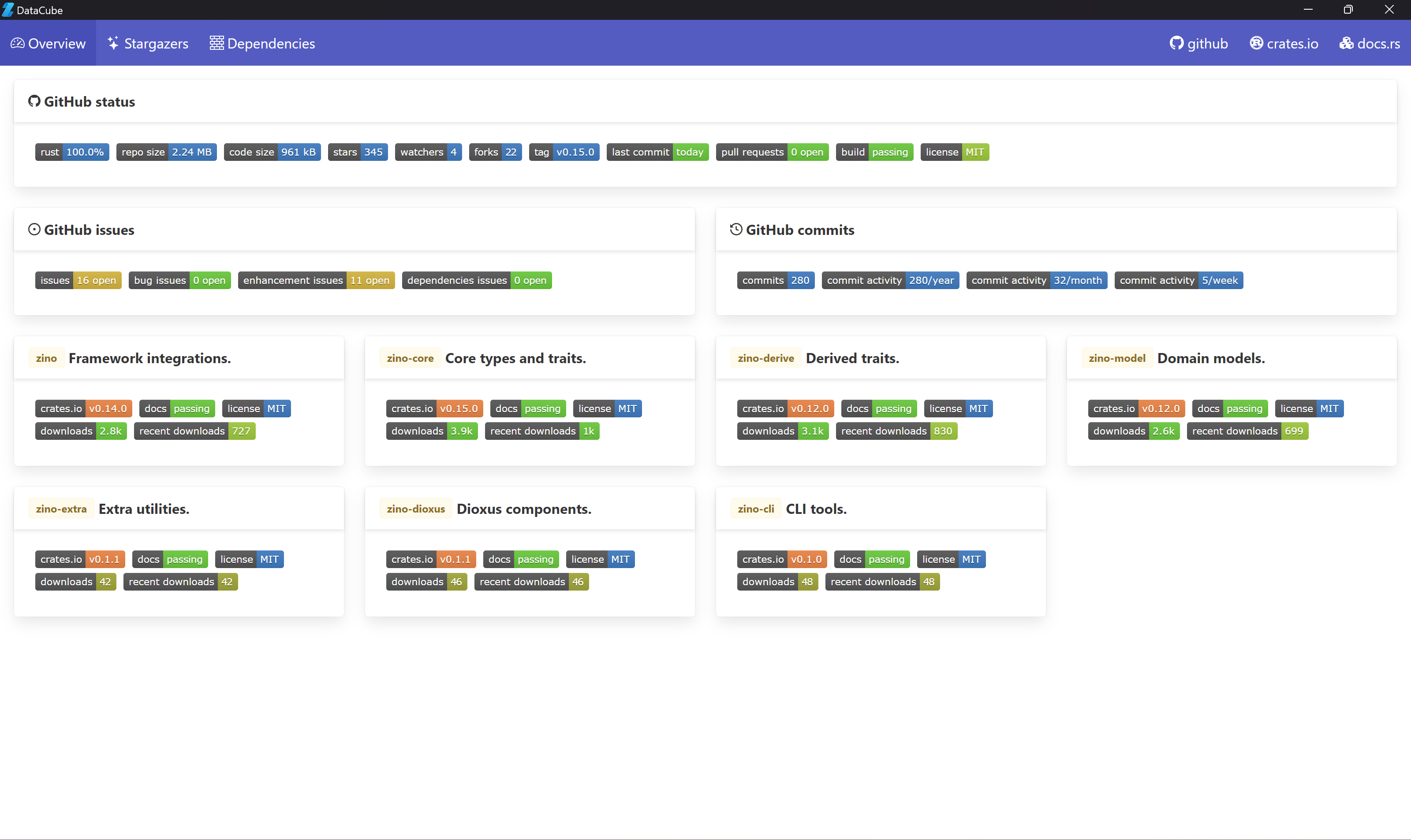Screen dimensions: 1411x840
Task: Click the Framework integrations. heading
Action: pos(149,358)
